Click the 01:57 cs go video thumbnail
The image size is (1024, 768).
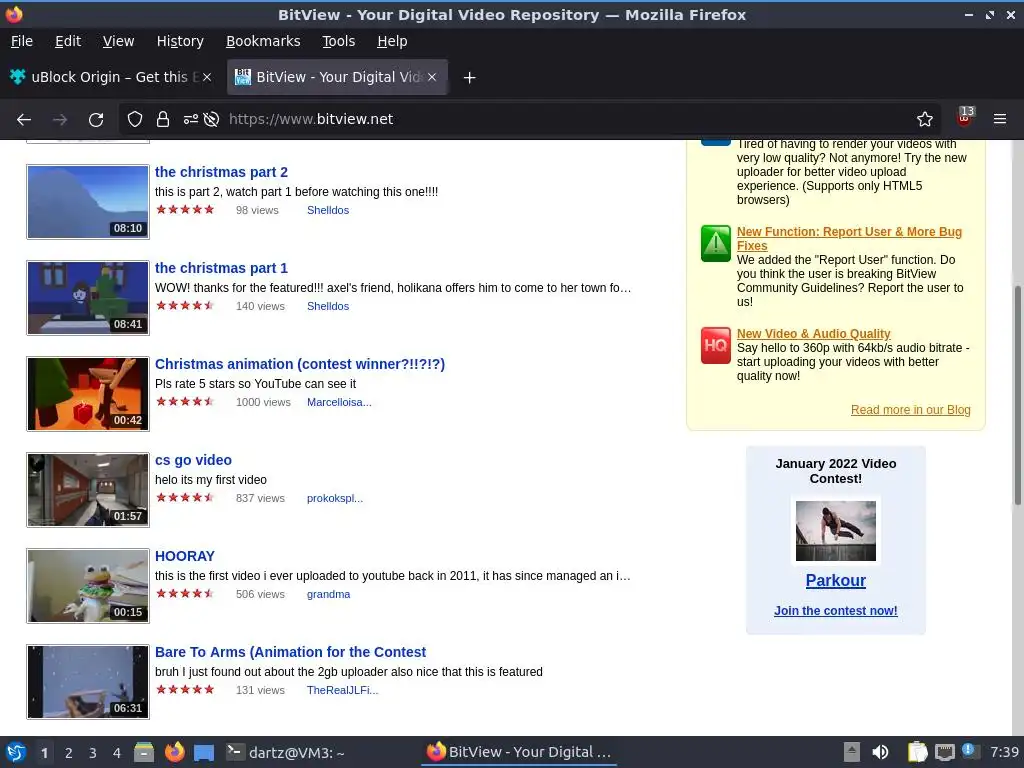[x=88, y=490]
